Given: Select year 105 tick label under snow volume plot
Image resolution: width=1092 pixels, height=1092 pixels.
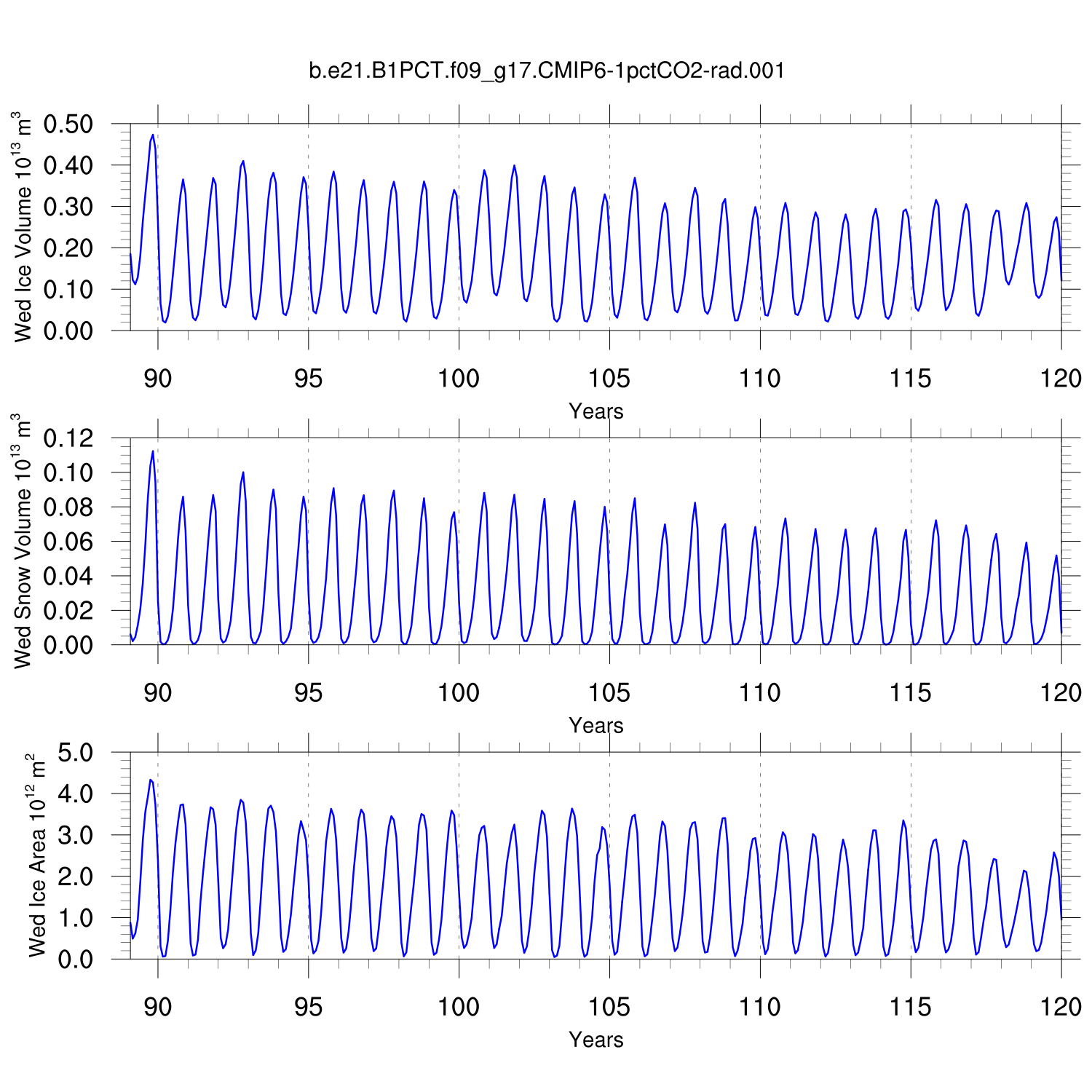Looking at the screenshot, I should click(609, 693).
